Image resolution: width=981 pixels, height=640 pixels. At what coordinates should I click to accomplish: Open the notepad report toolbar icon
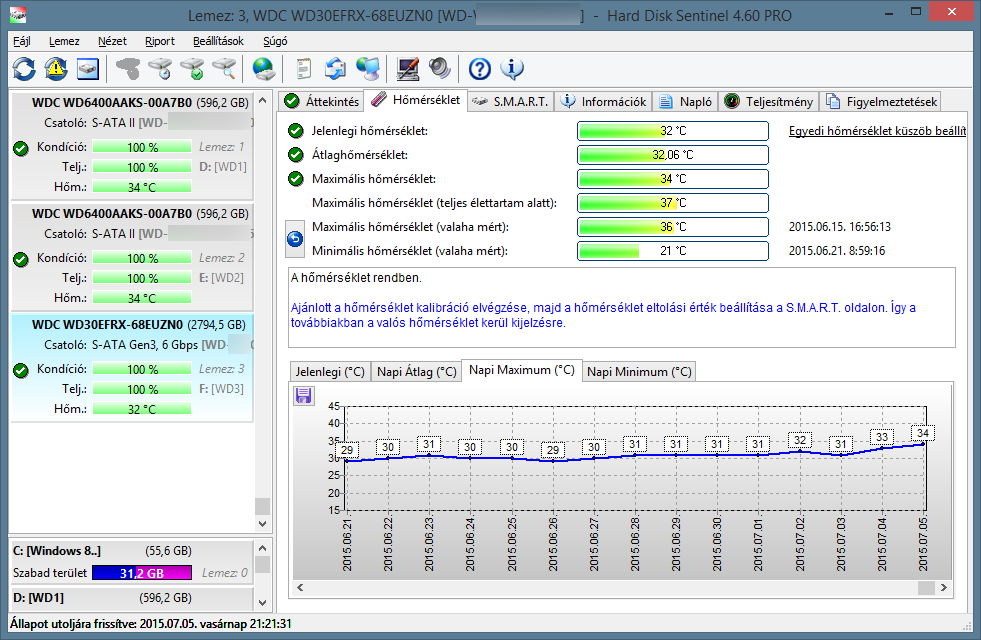click(304, 69)
